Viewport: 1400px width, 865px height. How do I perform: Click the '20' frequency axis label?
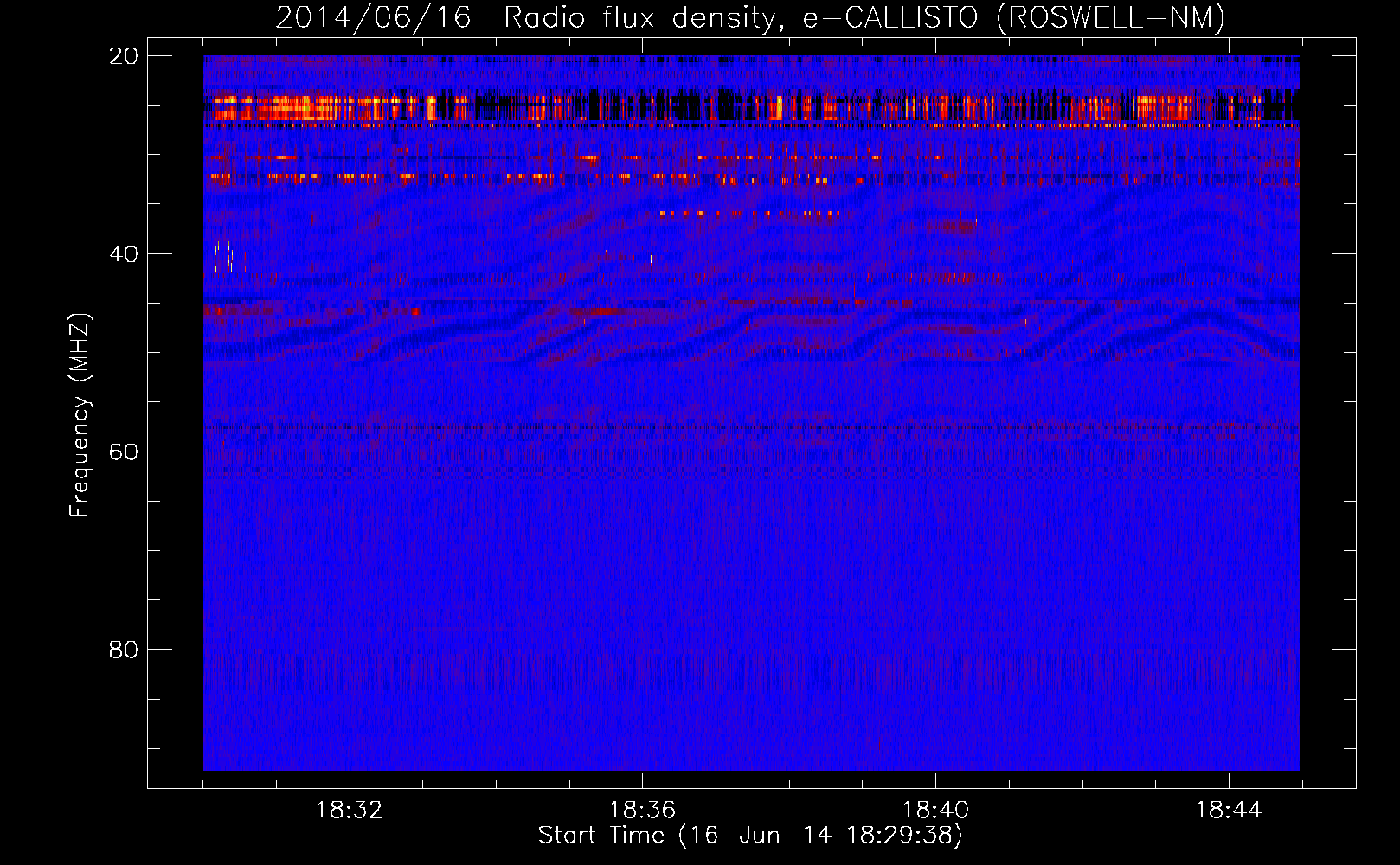click(124, 56)
